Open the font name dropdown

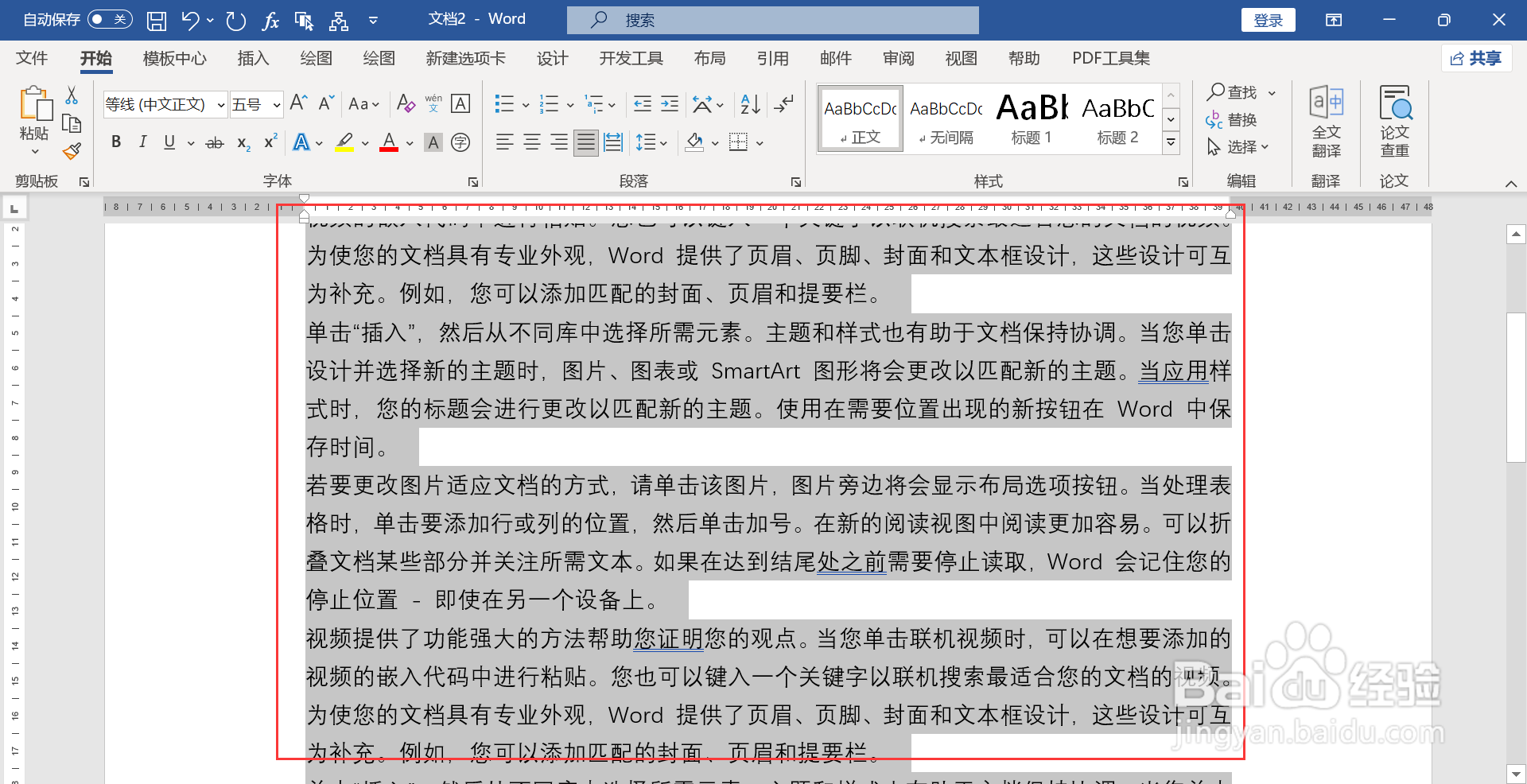[x=220, y=105]
